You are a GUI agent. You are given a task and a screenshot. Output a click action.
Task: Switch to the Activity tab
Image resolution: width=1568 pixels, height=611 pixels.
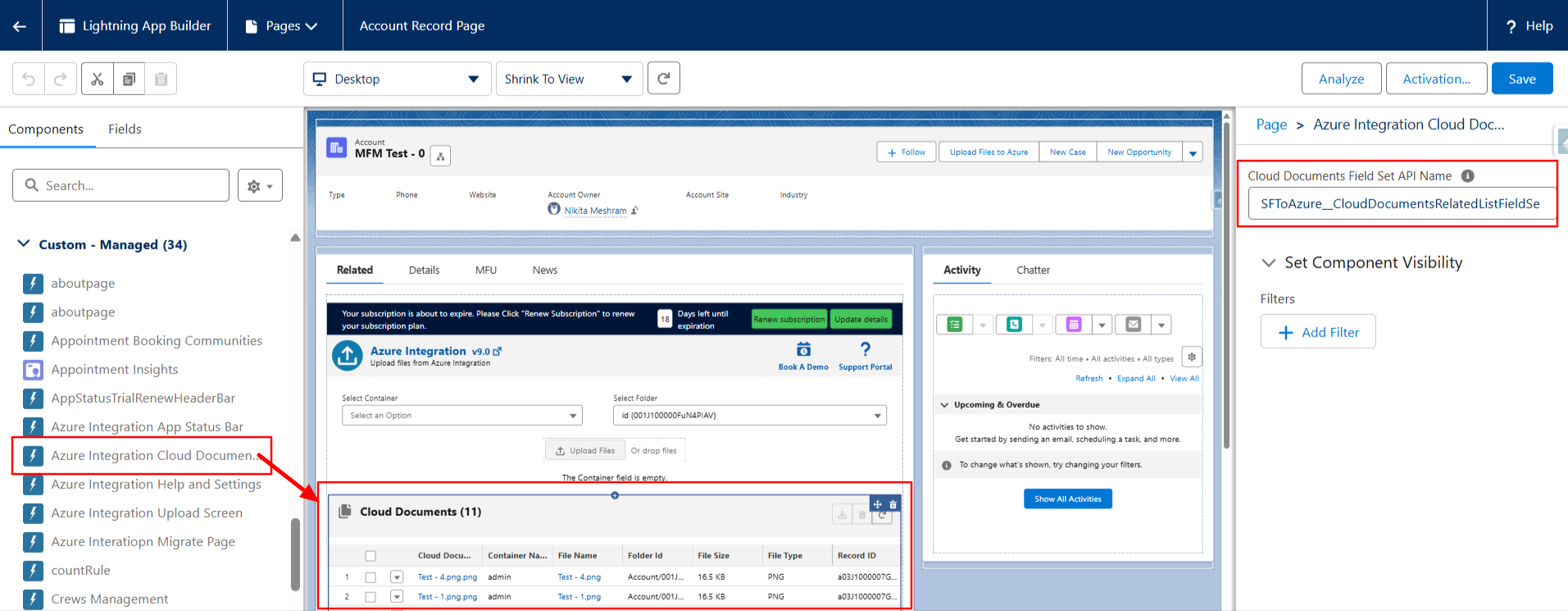[961, 270]
